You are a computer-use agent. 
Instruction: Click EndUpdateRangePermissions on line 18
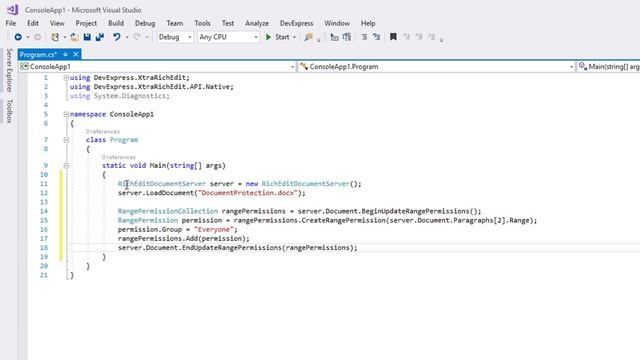[x=232, y=248]
